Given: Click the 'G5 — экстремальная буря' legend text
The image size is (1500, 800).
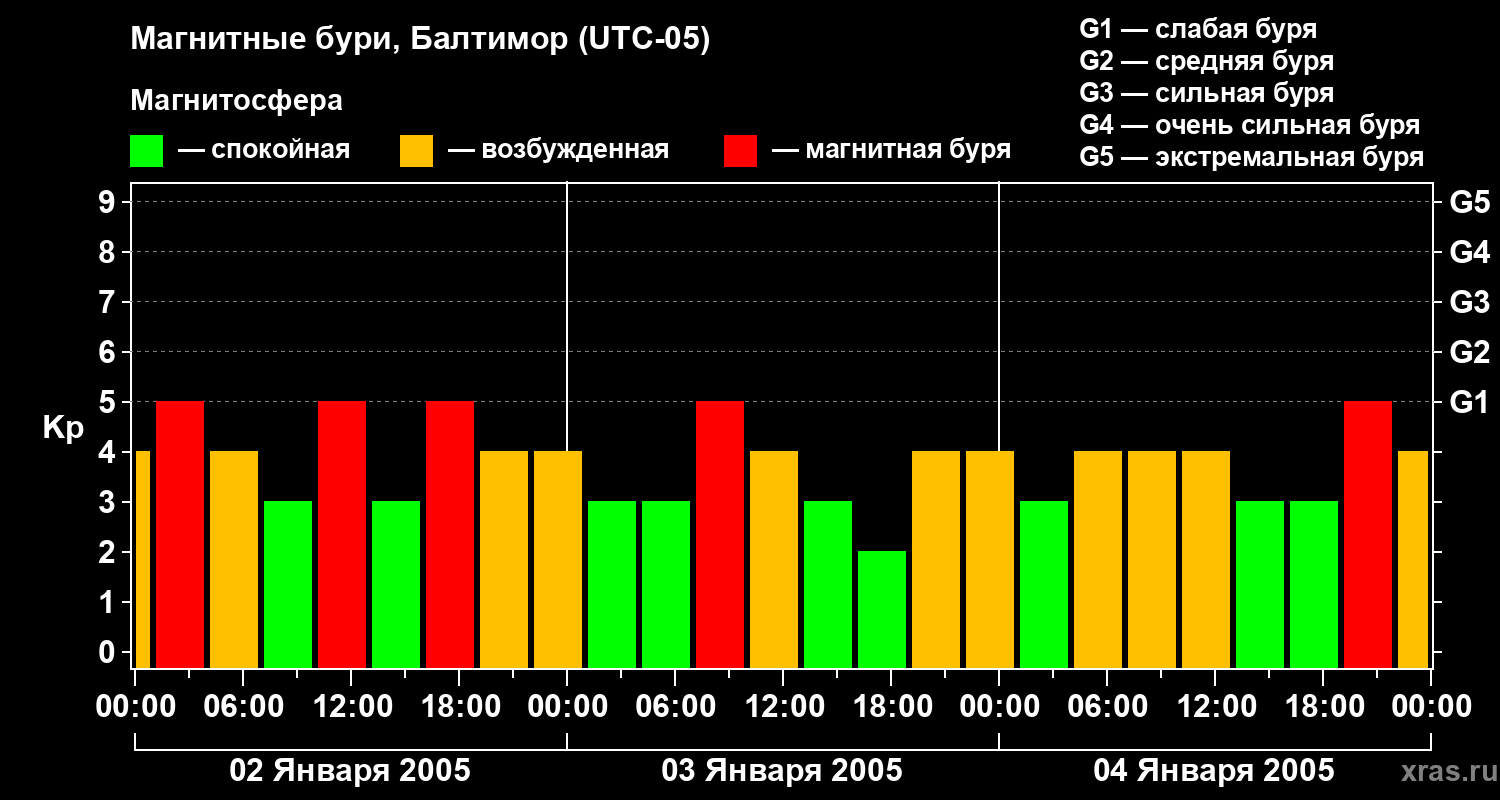Looking at the screenshot, I should coord(1251,157).
